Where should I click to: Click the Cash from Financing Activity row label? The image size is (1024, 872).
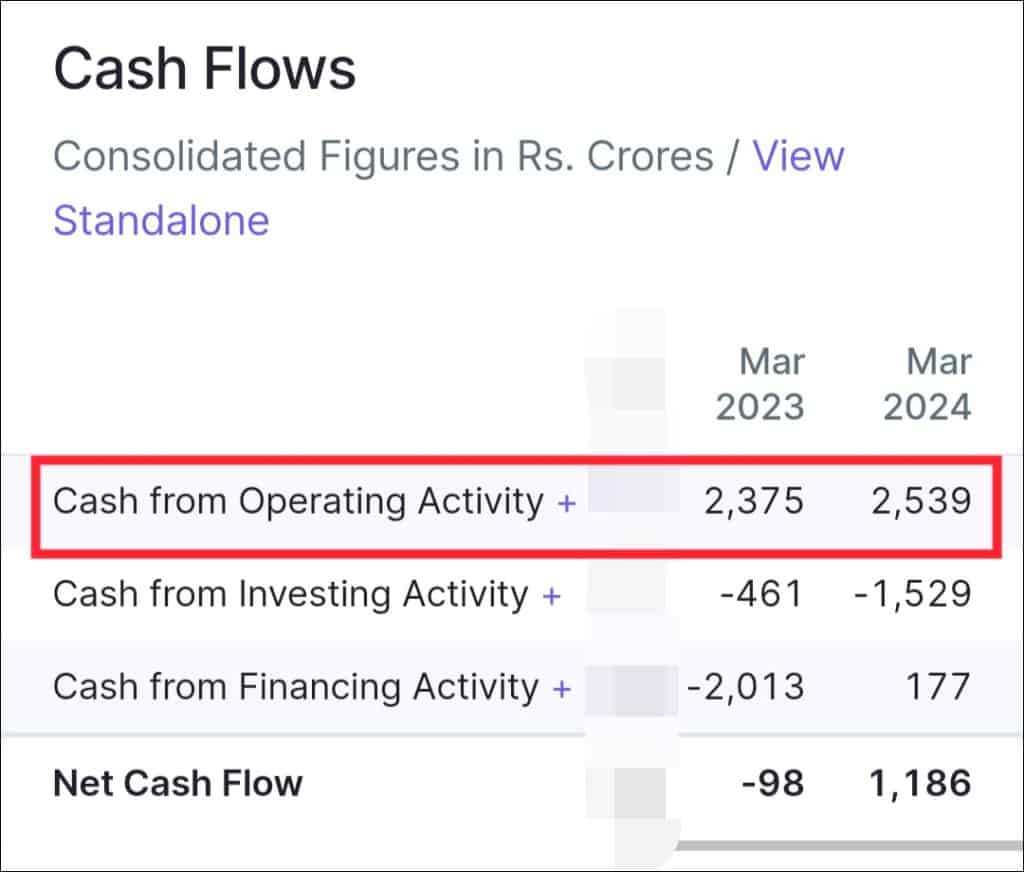point(295,688)
